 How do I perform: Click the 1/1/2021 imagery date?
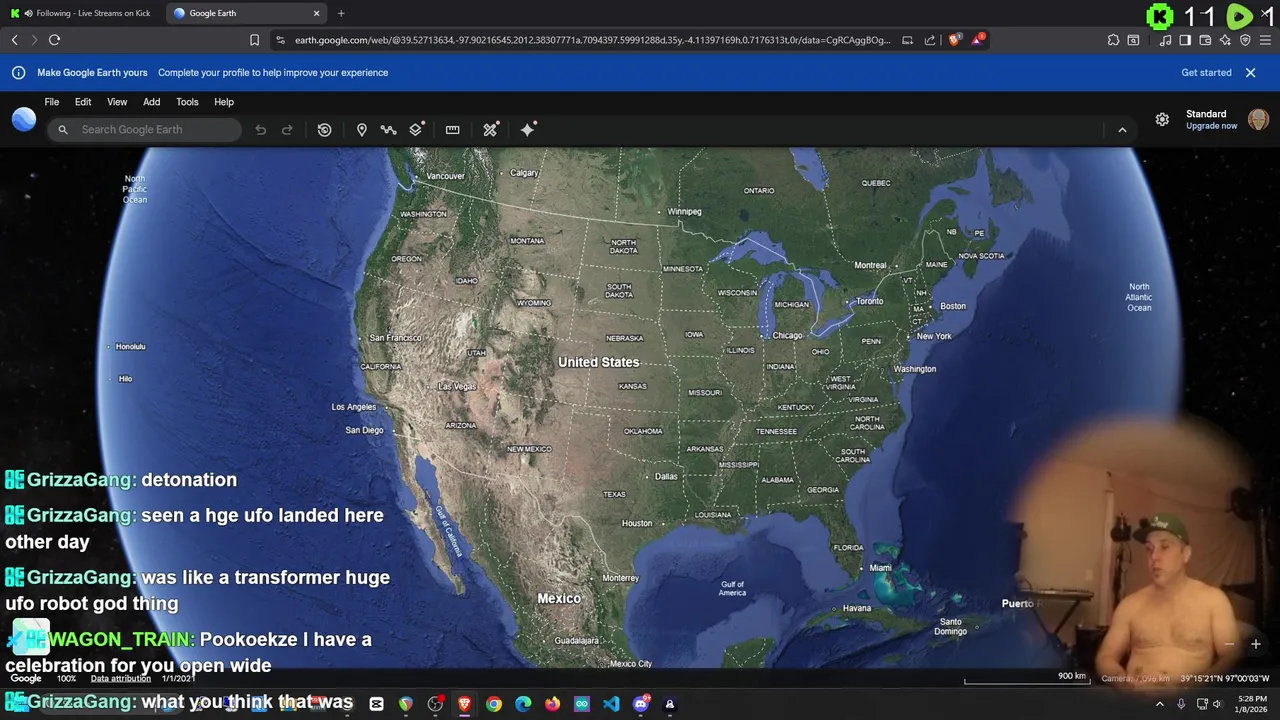pos(178,679)
